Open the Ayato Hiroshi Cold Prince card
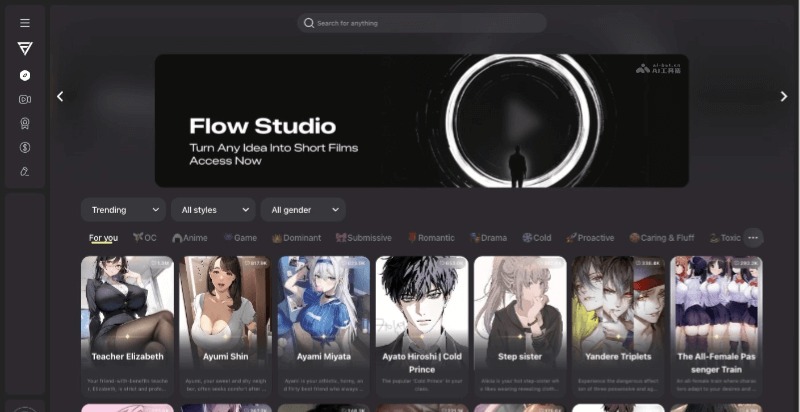The image size is (800, 412). click(422, 326)
